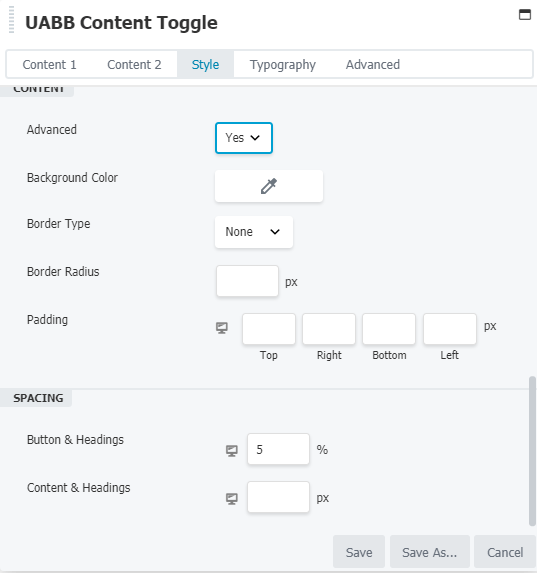The image size is (537, 573).
Task: Click the panel maximize icon at top right
Action: click(525, 15)
